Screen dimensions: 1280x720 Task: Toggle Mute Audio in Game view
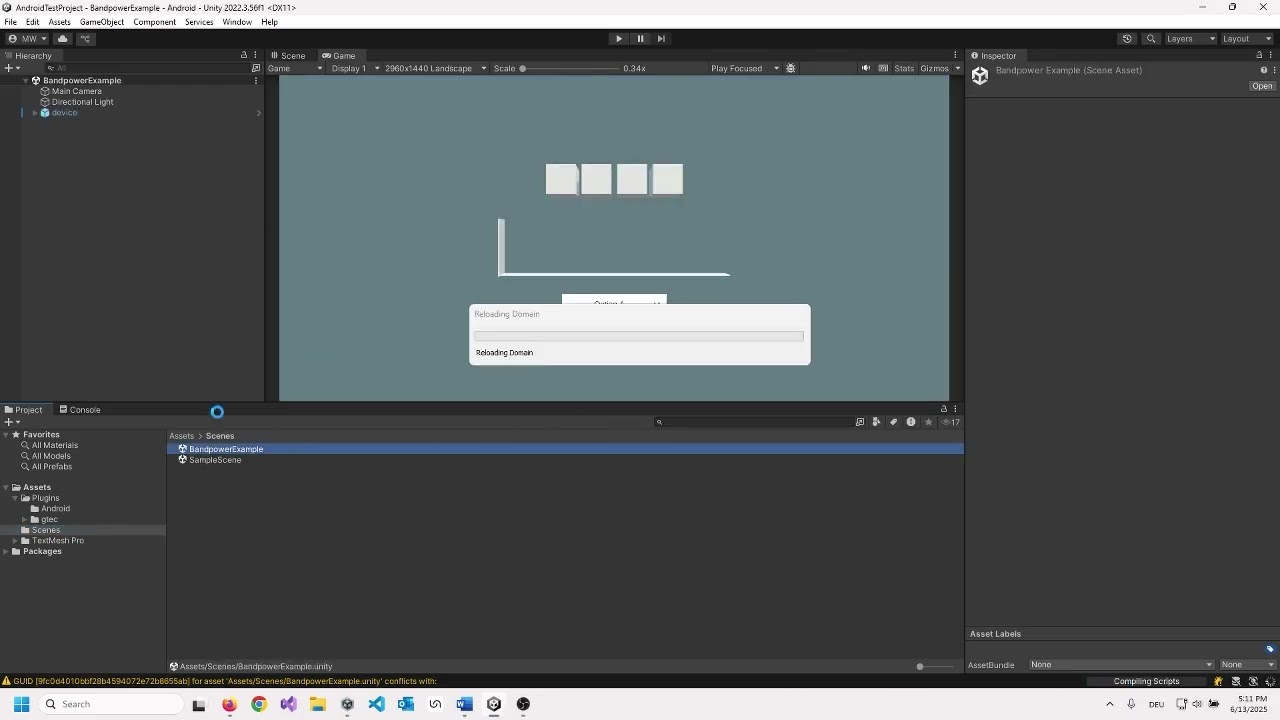[x=866, y=69]
